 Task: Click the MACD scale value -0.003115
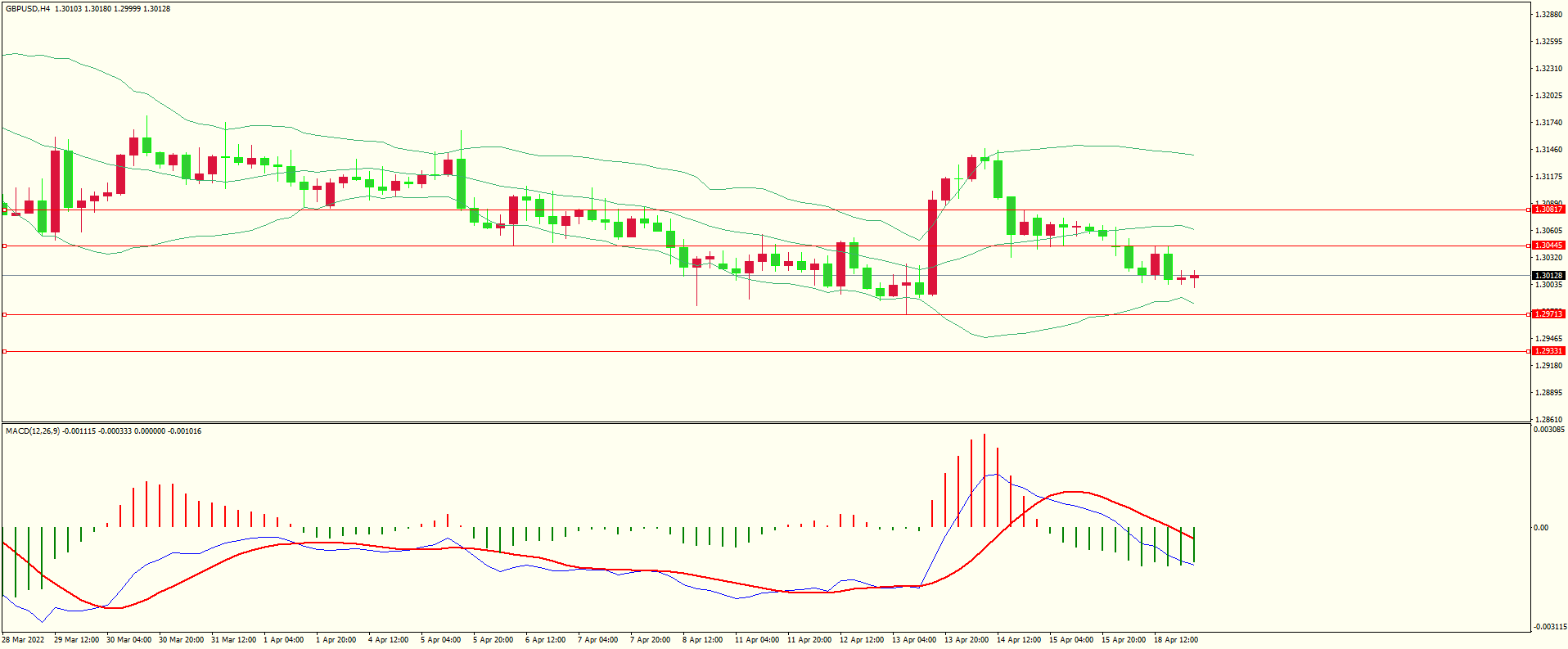pyautogui.click(x=1550, y=627)
